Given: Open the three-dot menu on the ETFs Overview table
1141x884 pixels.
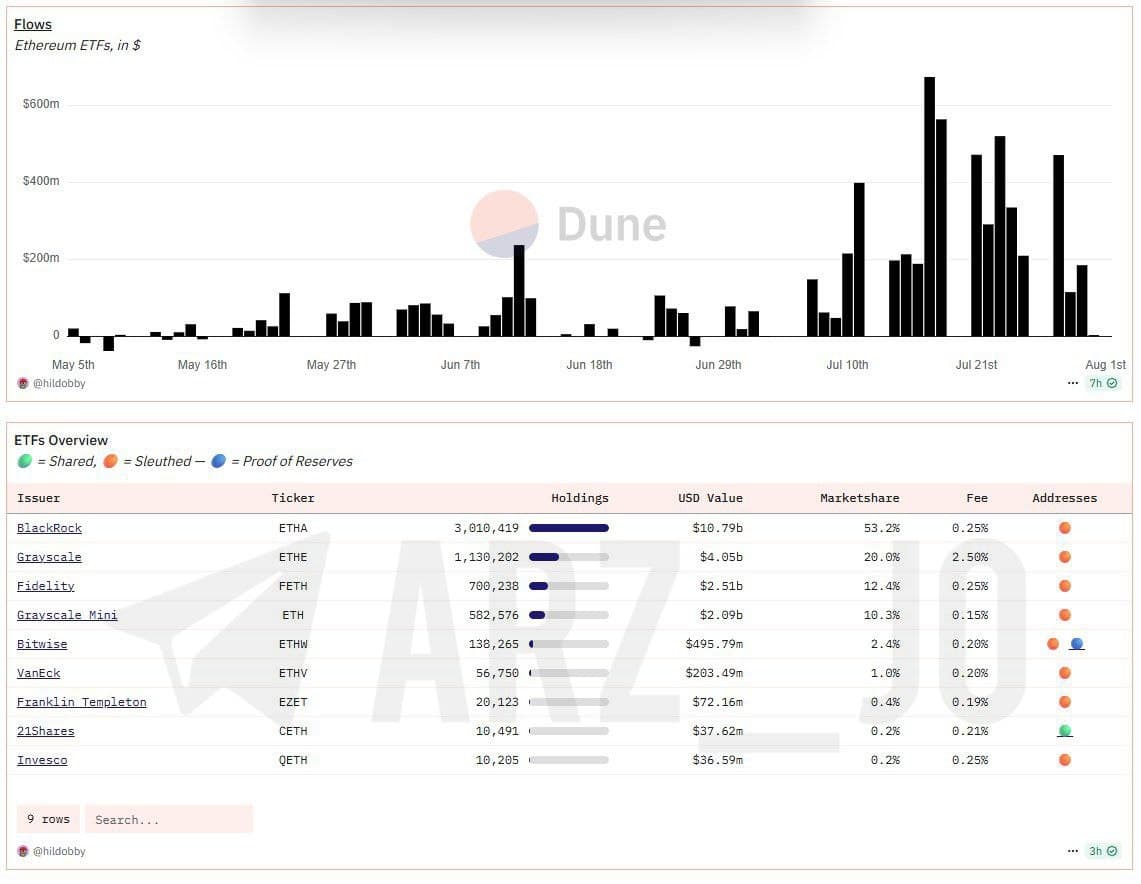Looking at the screenshot, I should 1073,851.
